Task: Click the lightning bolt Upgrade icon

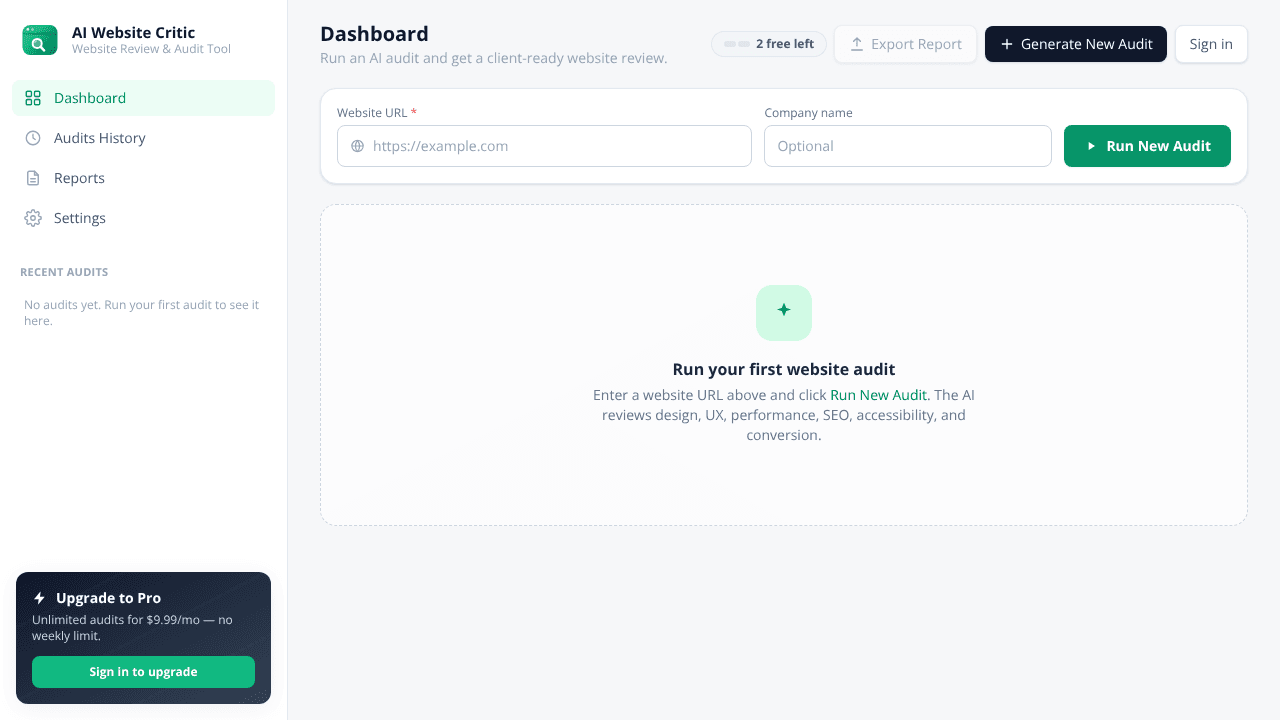Action: [39, 598]
